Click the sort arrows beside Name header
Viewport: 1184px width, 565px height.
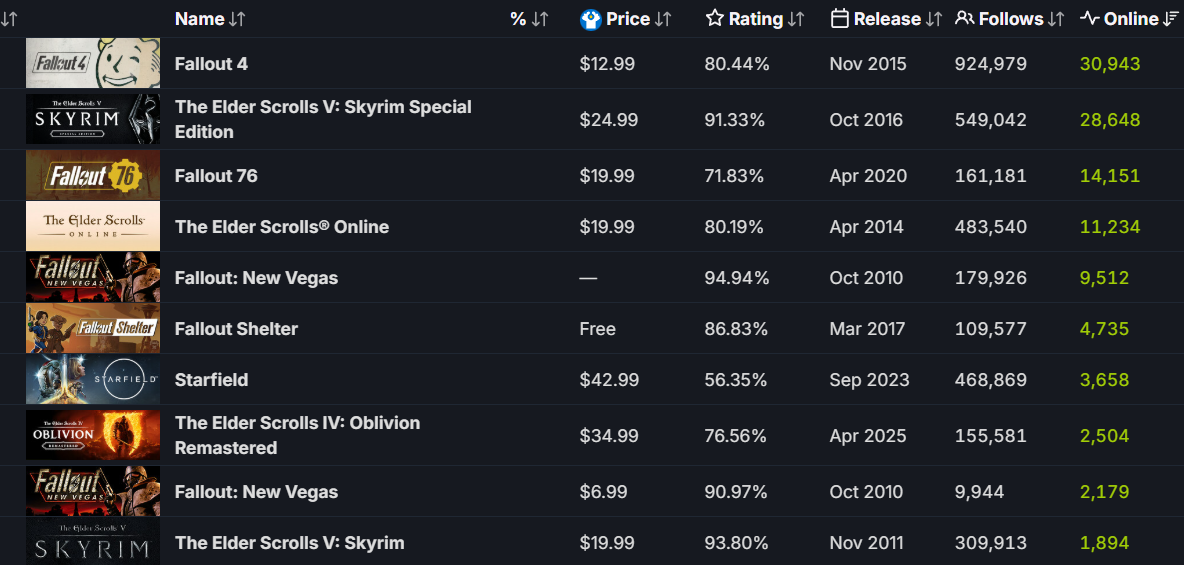[x=237, y=19]
